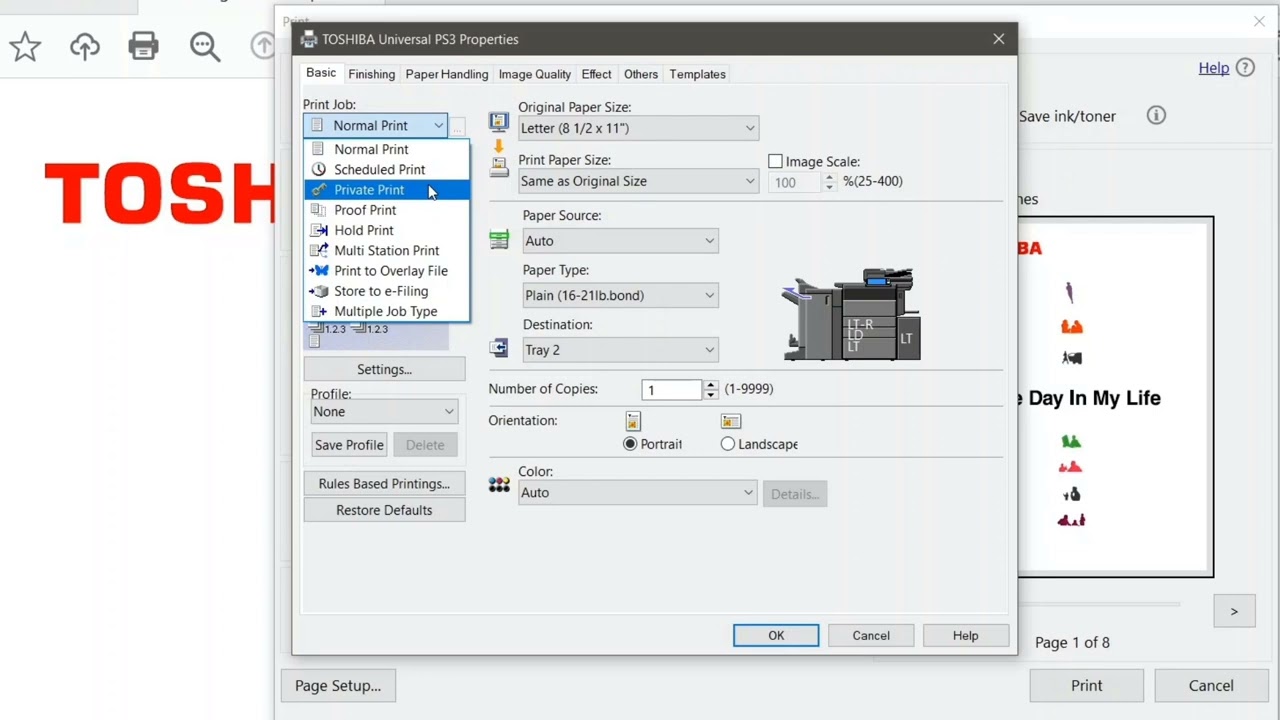Click Cancel in Properties dialog
This screenshot has height=720, width=1280.
pyautogui.click(x=871, y=636)
